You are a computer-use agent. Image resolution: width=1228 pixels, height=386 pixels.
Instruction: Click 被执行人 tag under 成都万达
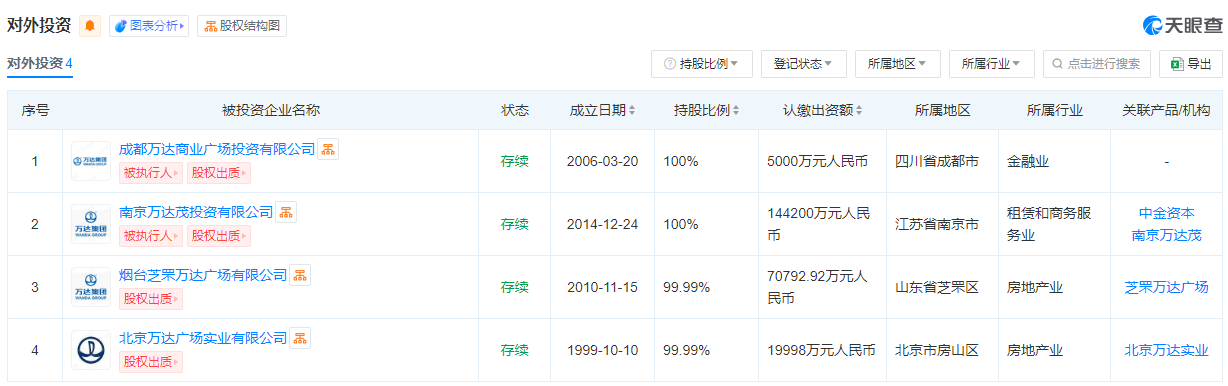[x=151, y=173]
